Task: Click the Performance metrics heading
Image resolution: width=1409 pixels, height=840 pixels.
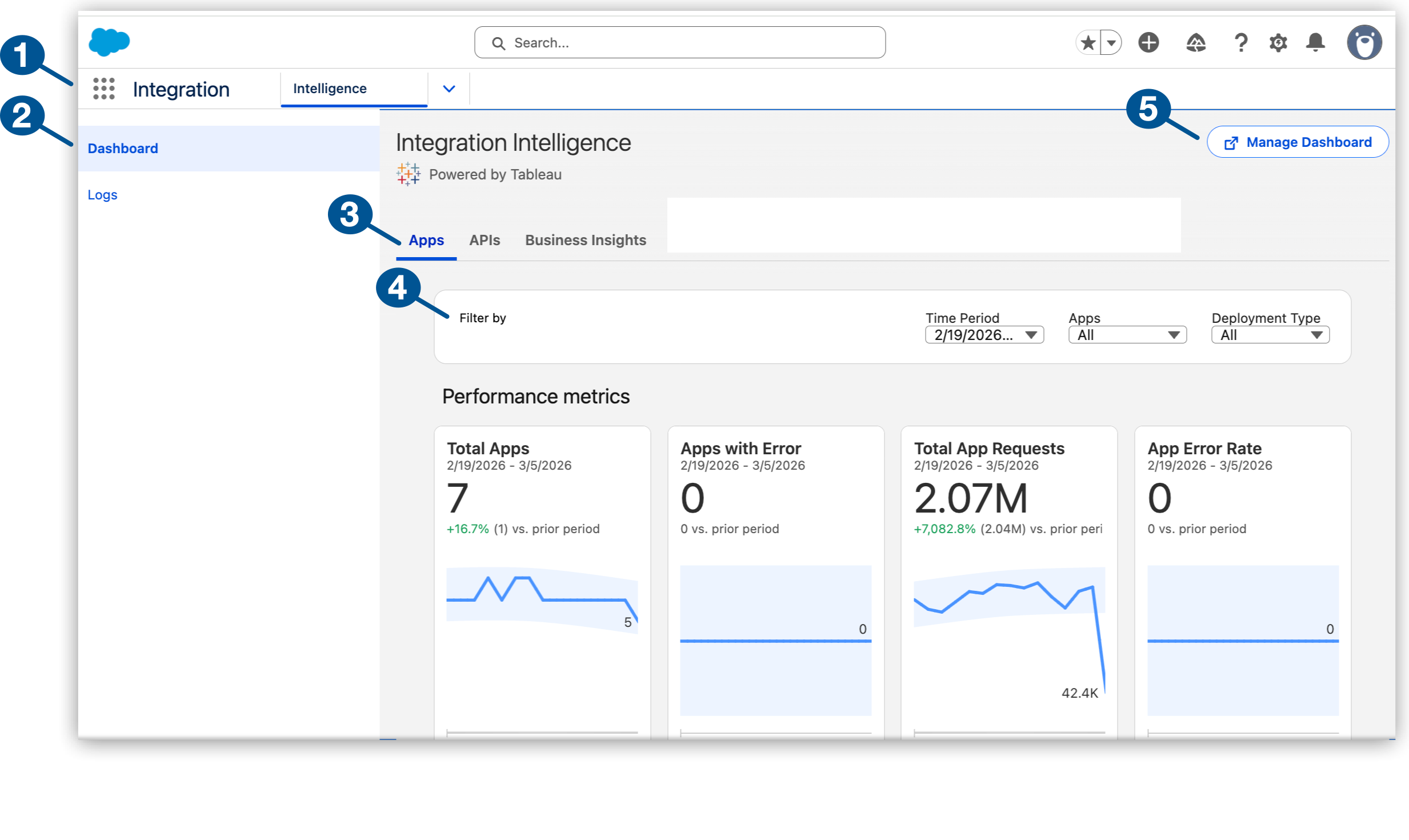Action: point(535,397)
